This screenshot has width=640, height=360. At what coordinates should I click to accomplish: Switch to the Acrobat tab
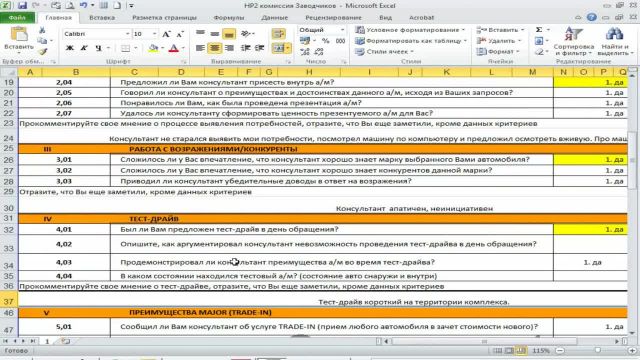[x=421, y=18]
